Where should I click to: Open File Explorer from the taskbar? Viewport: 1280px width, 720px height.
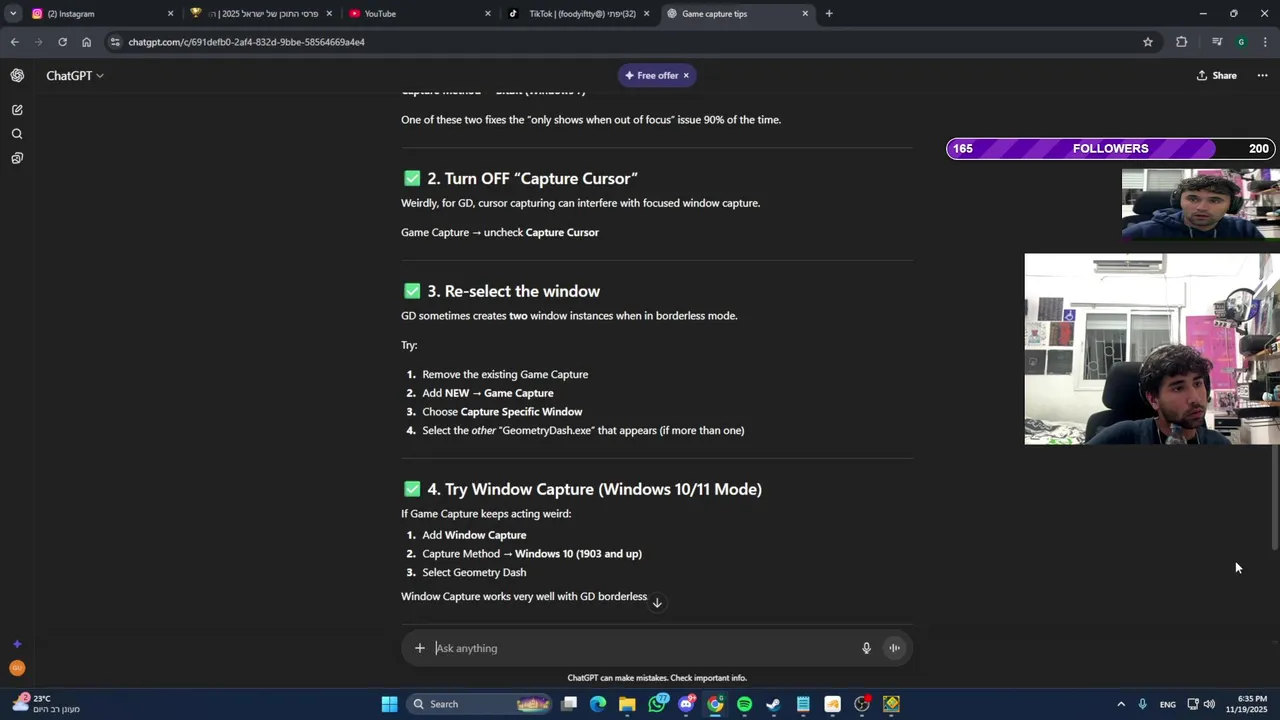627,704
